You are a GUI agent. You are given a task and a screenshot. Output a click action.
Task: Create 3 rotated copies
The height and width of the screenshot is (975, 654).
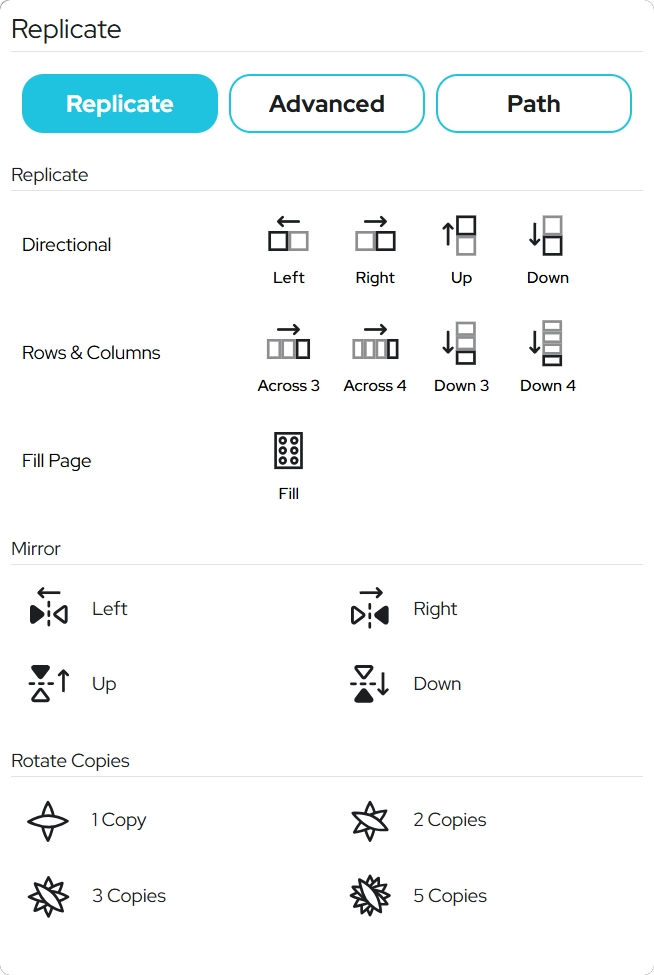[49, 896]
